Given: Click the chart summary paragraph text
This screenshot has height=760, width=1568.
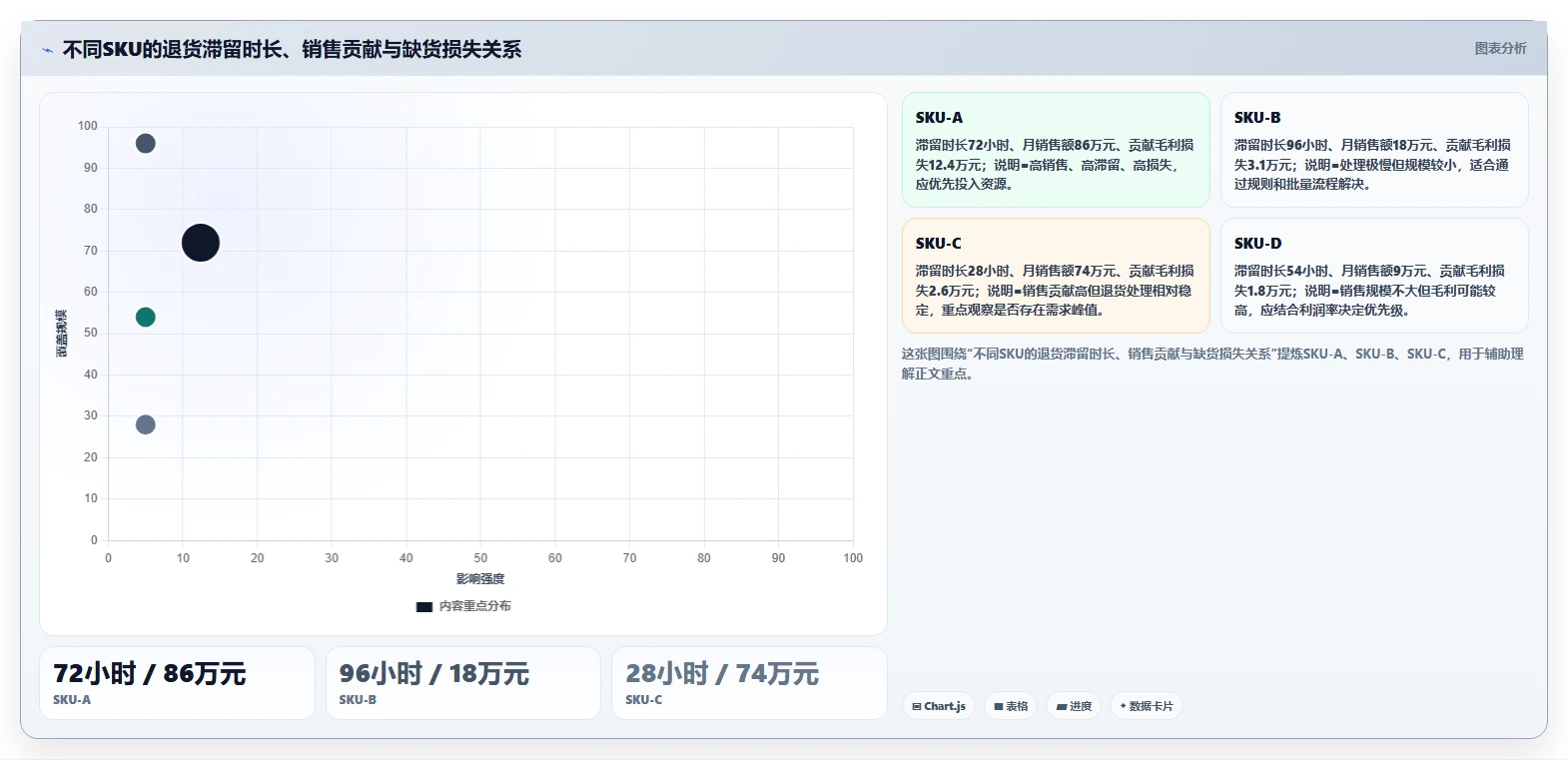Looking at the screenshot, I should pyautogui.click(x=1212, y=364).
